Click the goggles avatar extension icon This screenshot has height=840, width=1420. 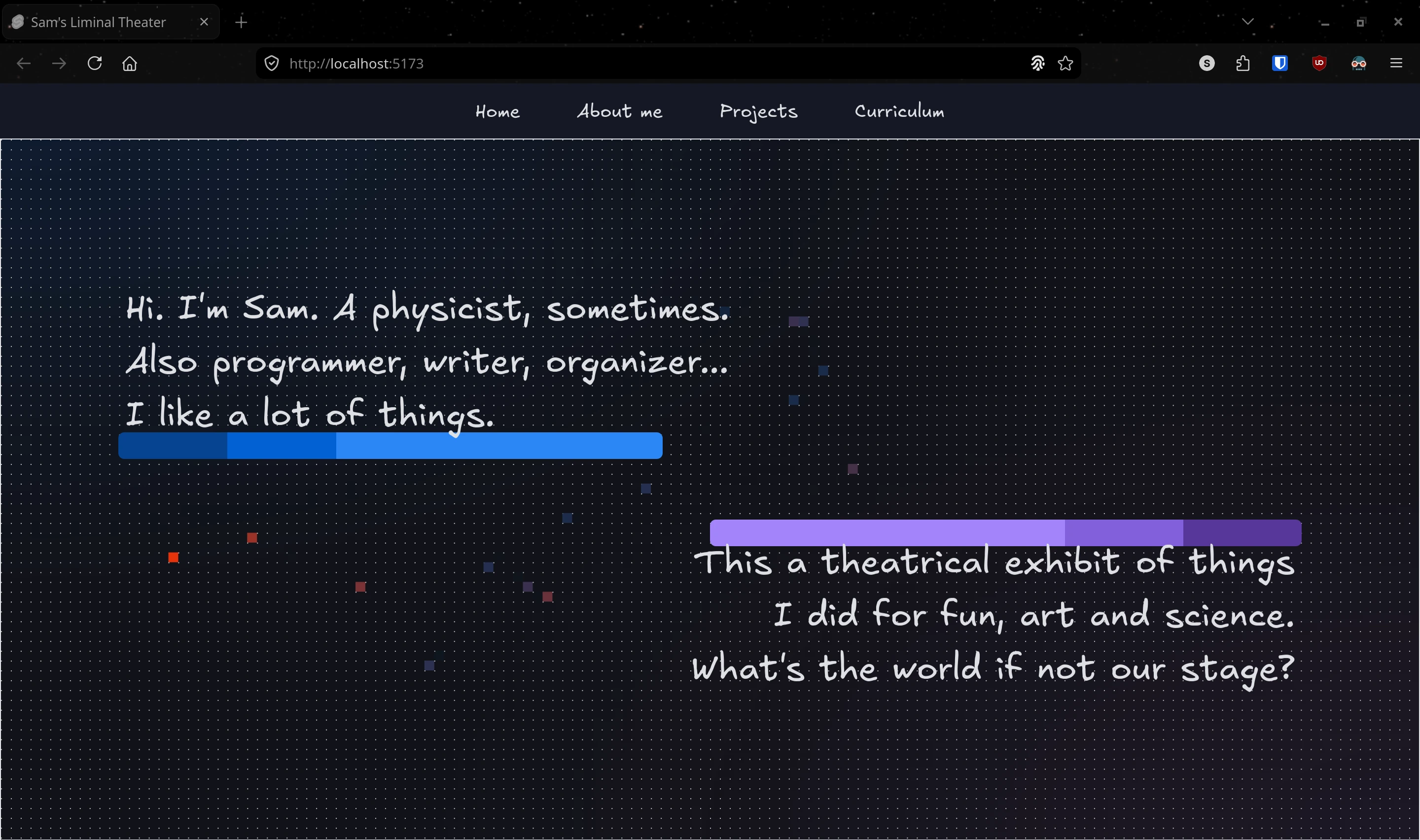click(1358, 64)
